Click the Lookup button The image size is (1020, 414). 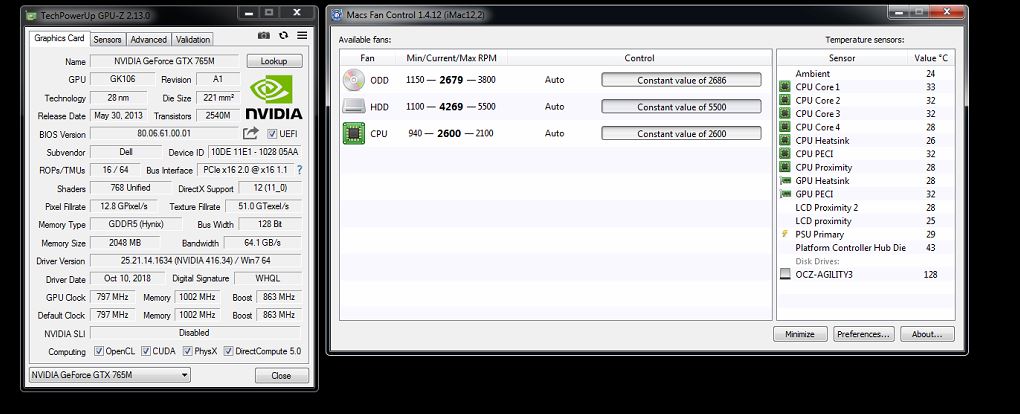pyautogui.click(x=274, y=61)
